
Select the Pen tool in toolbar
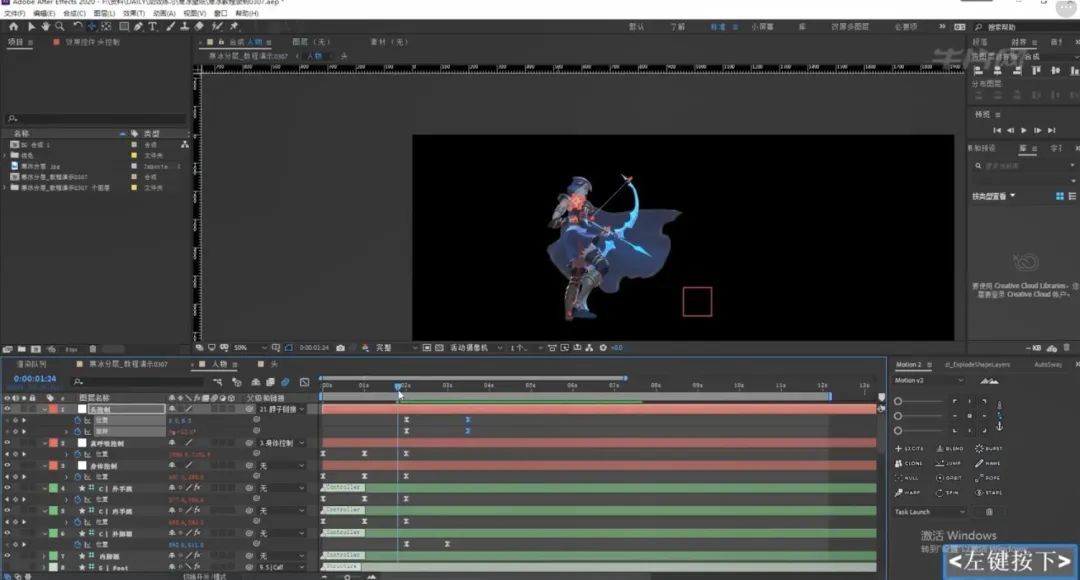(x=139, y=27)
